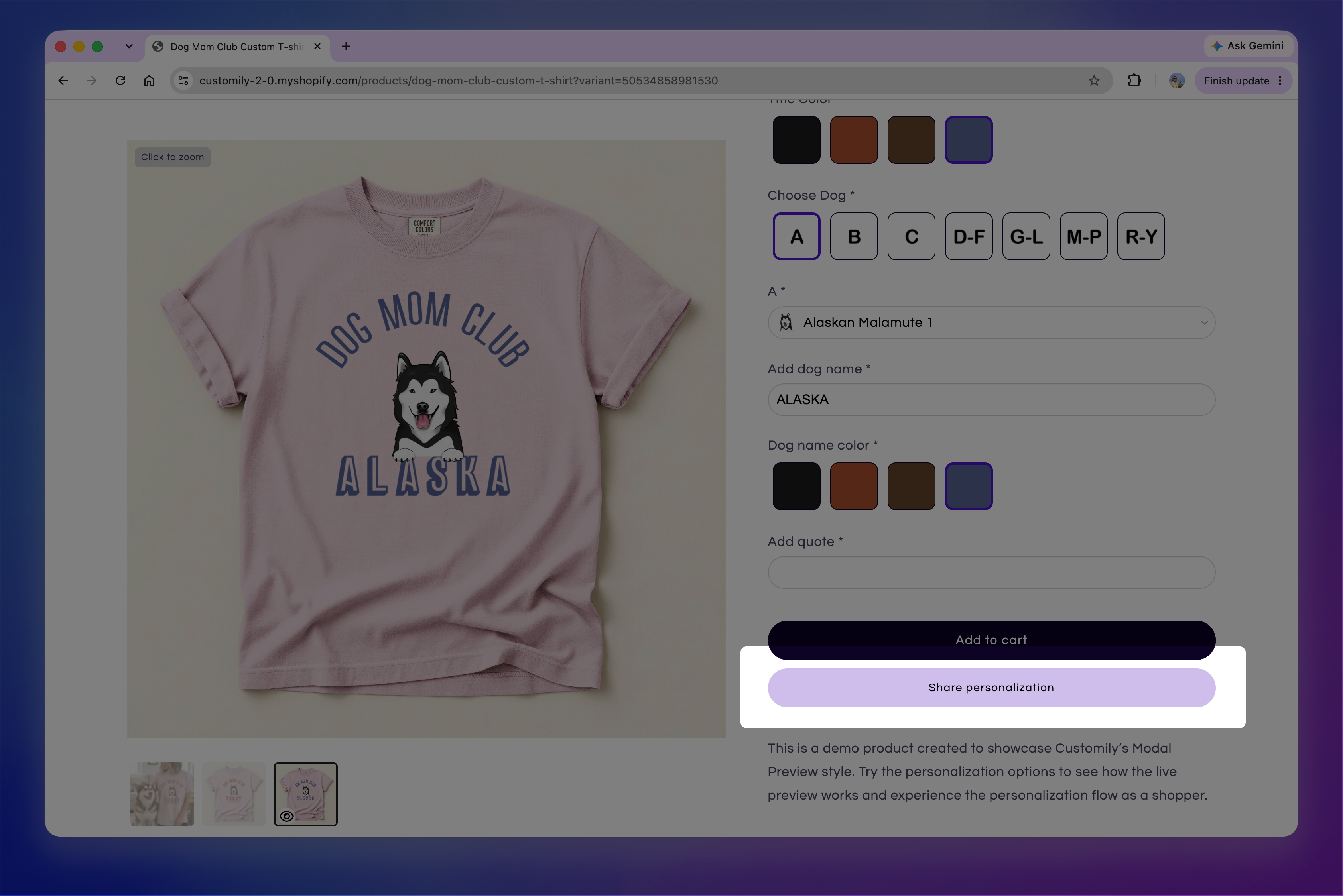The height and width of the screenshot is (896, 1343).
Task: Go back using browser back arrow
Action: tap(63, 81)
